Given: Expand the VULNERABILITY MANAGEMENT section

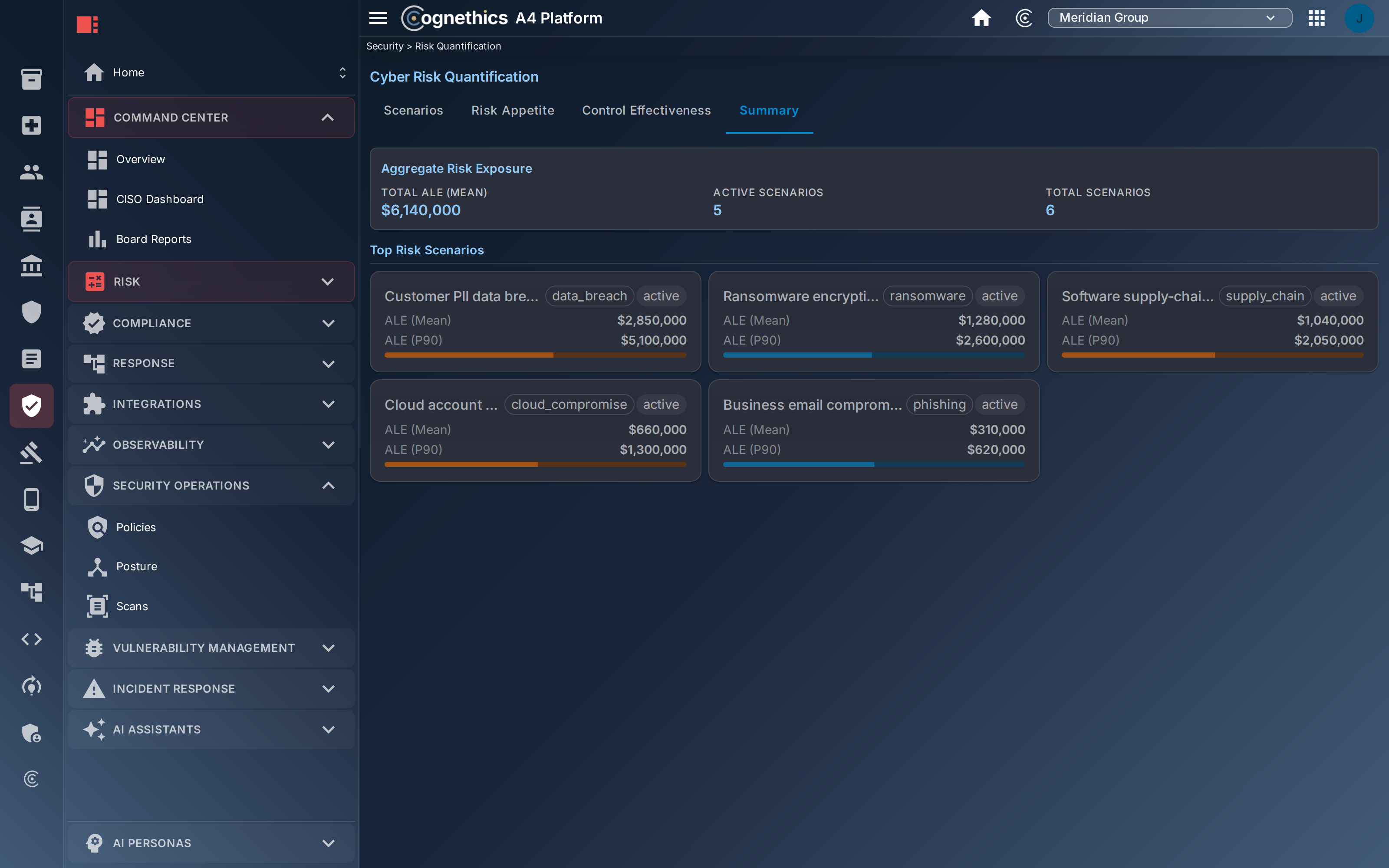Looking at the screenshot, I should tap(211, 648).
